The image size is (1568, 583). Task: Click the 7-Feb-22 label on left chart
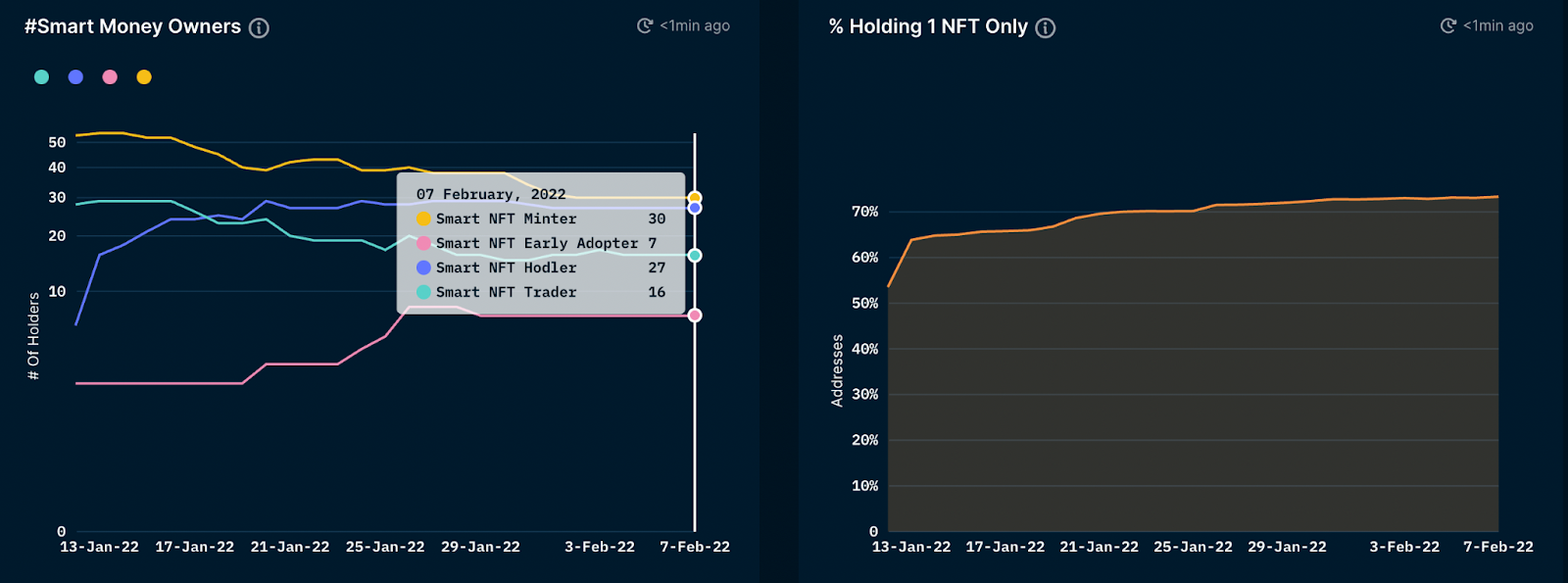[695, 547]
